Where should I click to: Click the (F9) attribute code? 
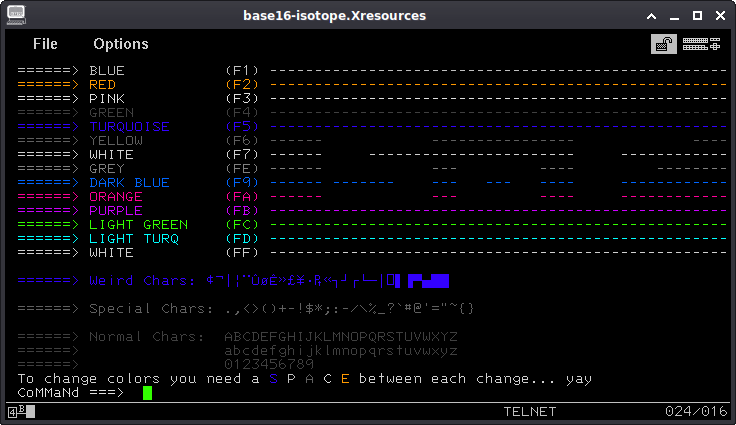(x=242, y=183)
